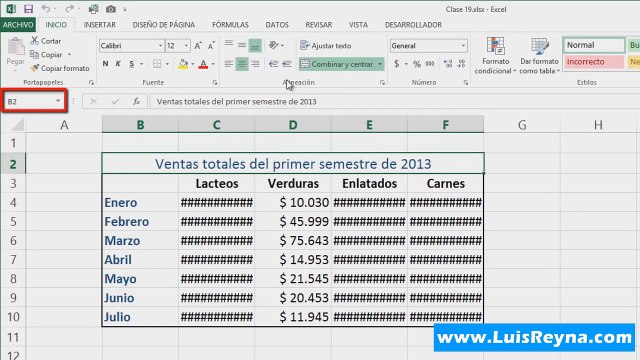The image size is (640, 360).
Task: Select cell containing $ 45.999
Action: click(293, 221)
